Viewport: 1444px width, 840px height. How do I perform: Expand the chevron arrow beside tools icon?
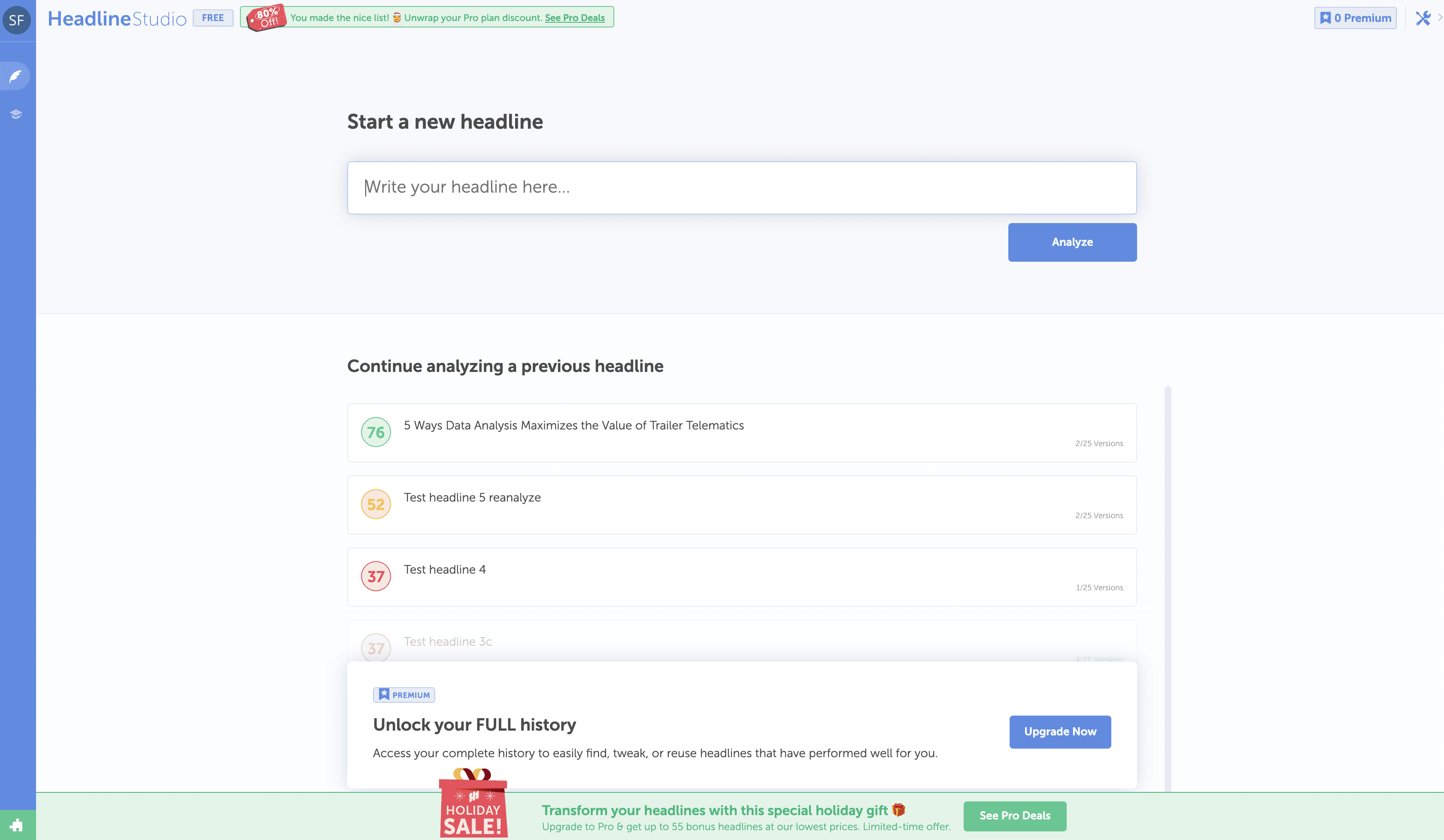click(x=1439, y=18)
